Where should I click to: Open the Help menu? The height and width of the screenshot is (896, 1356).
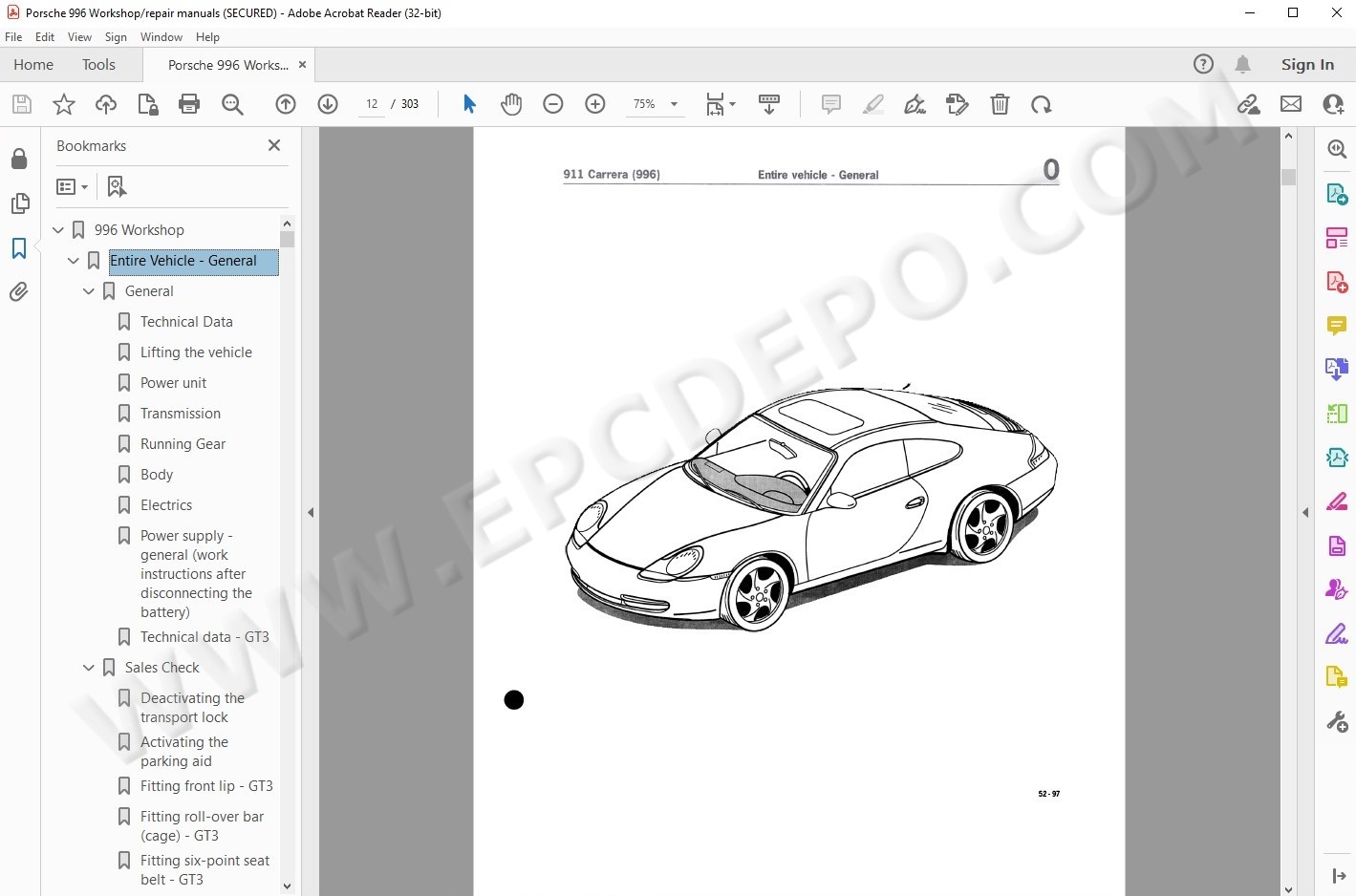click(x=207, y=37)
